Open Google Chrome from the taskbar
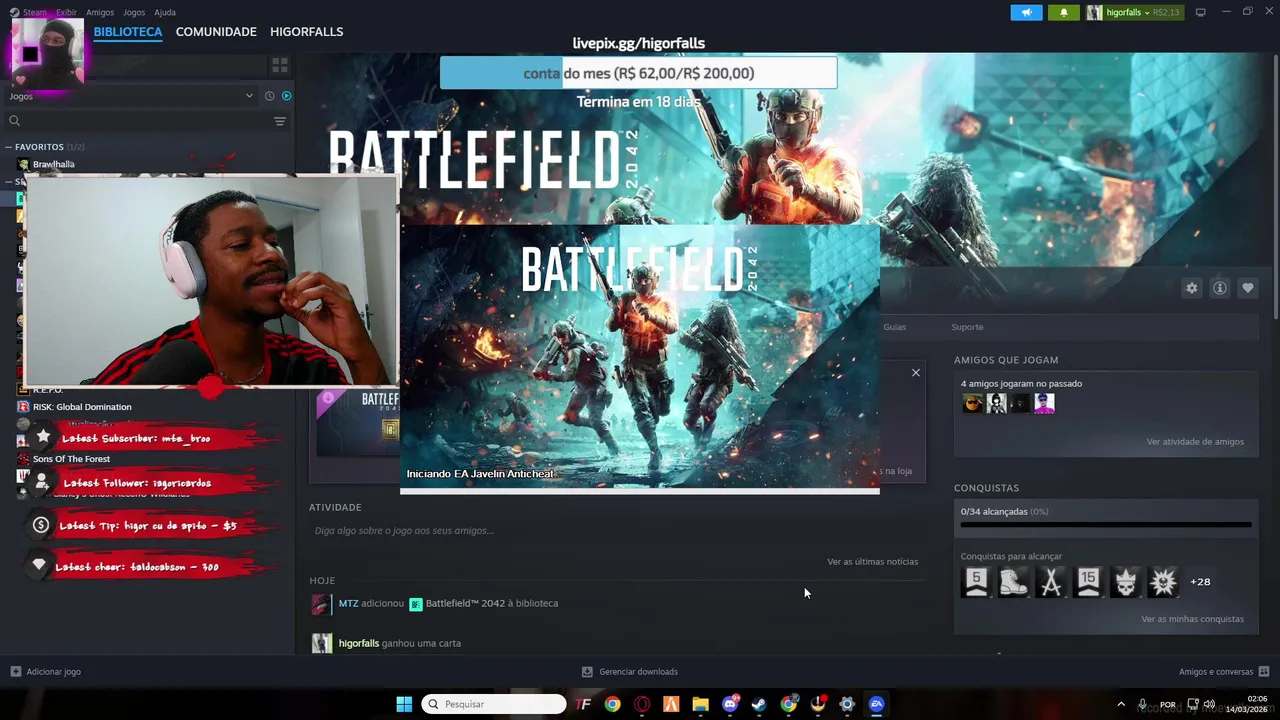1280x720 pixels. [612, 704]
